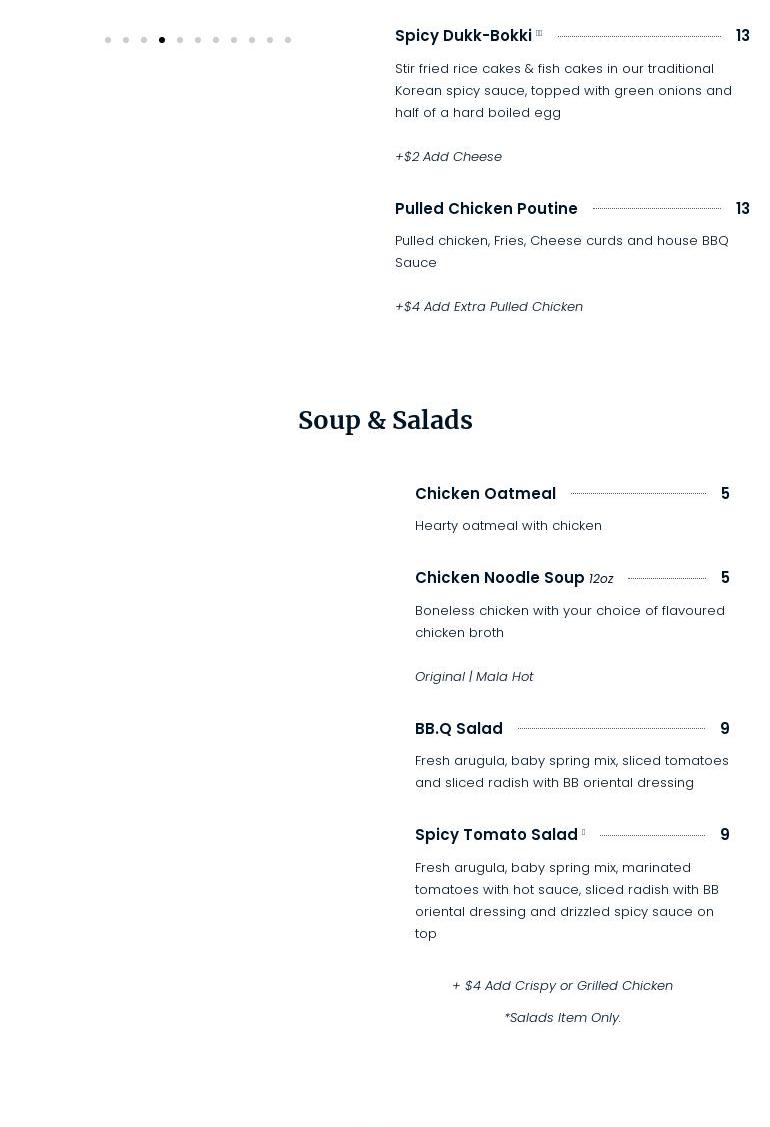Image resolution: width=770 pixels, height=1127 pixels.
Task: Switch to the seventh carousel dot
Action: (216, 40)
